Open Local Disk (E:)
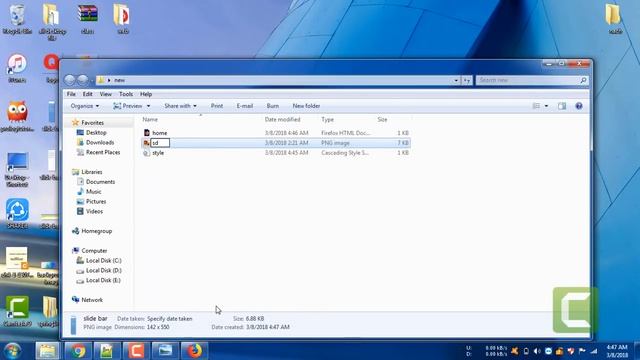The width and height of the screenshot is (640, 360). [103, 280]
